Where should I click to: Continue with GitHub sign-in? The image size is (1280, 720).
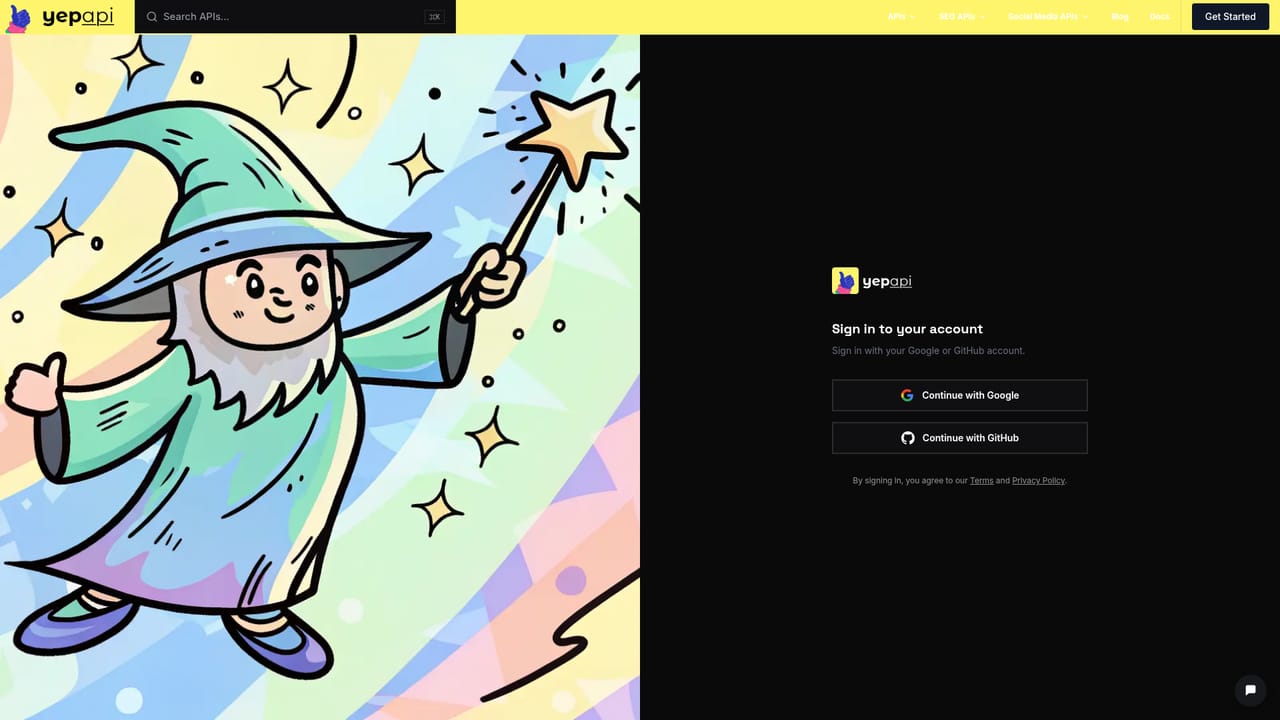tap(959, 438)
